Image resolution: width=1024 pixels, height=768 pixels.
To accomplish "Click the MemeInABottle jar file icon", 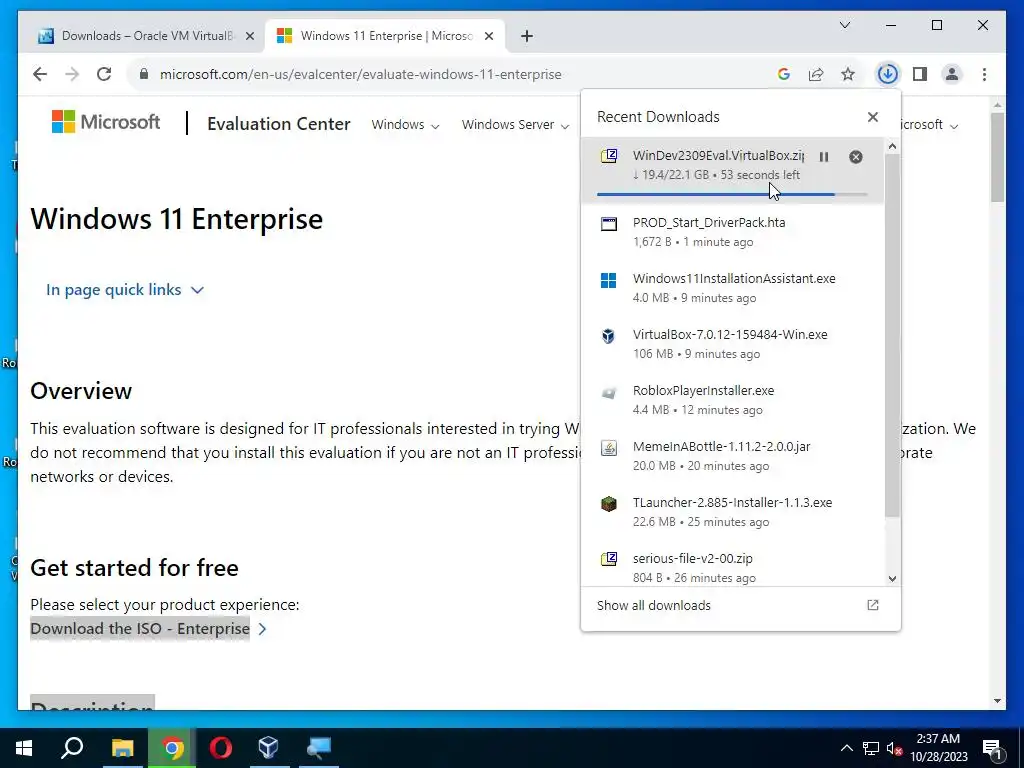I will 609,448.
